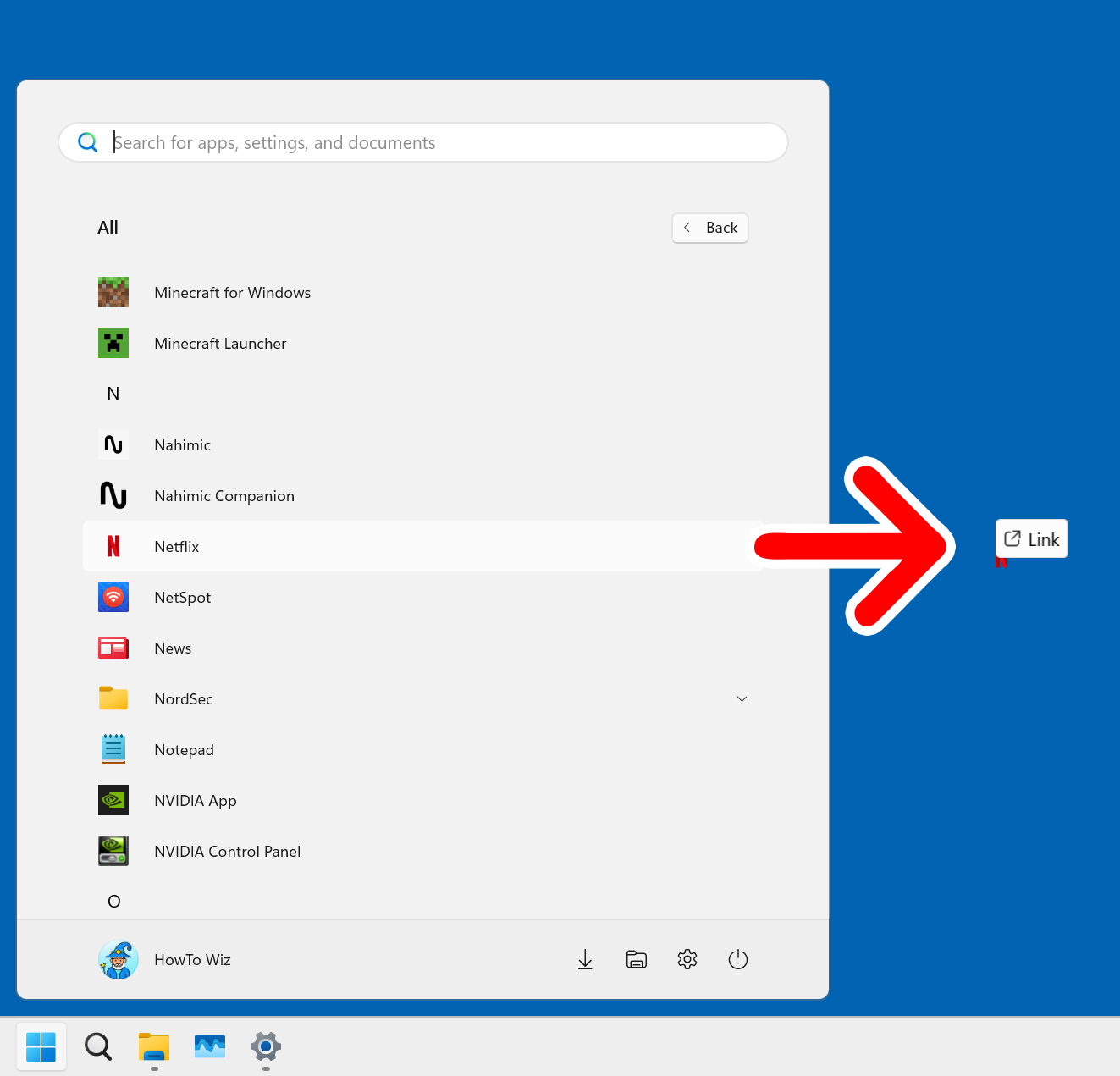Open the Nahimic audio app
Screen dimensions: 1120x1076
pos(181,444)
